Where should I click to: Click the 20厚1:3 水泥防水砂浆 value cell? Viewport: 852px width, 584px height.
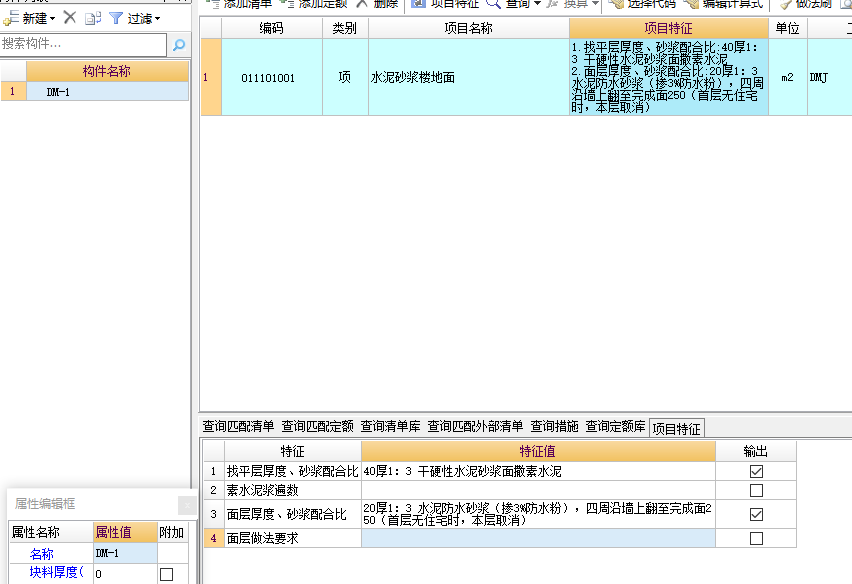(x=538, y=514)
